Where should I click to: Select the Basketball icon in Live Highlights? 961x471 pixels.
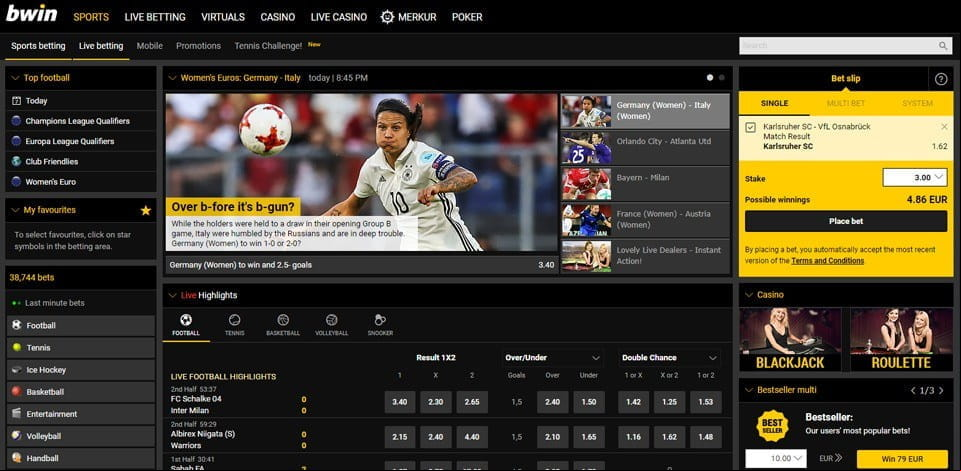[283, 320]
